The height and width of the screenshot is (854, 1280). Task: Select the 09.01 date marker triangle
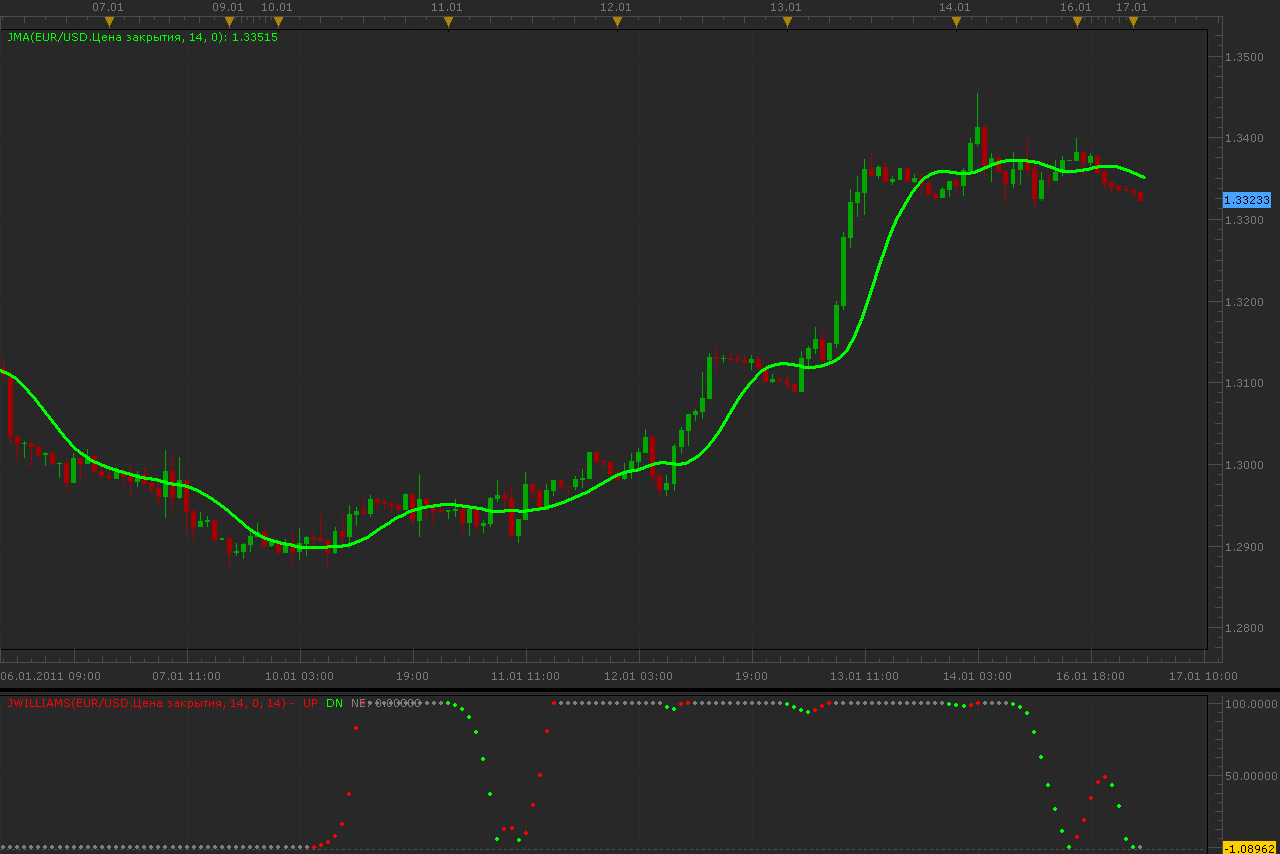[x=229, y=22]
